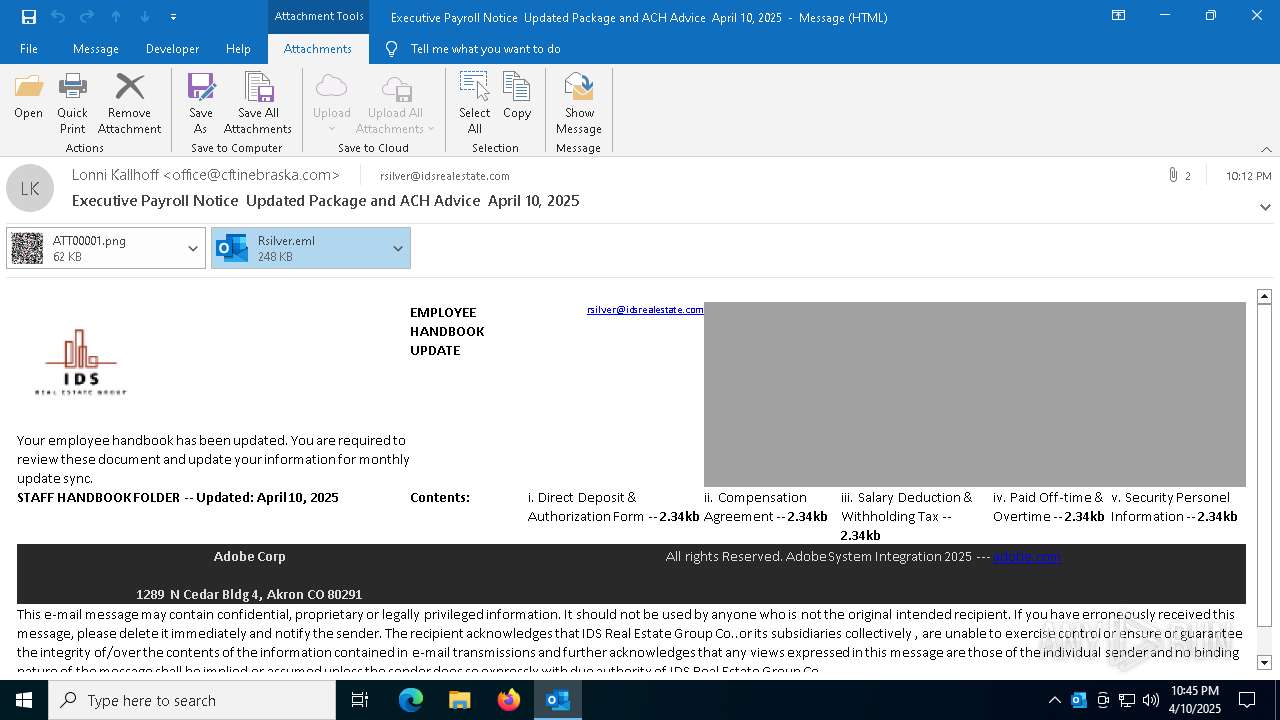This screenshot has height=720, width=1280.
Task: Collapse the ribbon with chevron
Action: [1266, 149]
